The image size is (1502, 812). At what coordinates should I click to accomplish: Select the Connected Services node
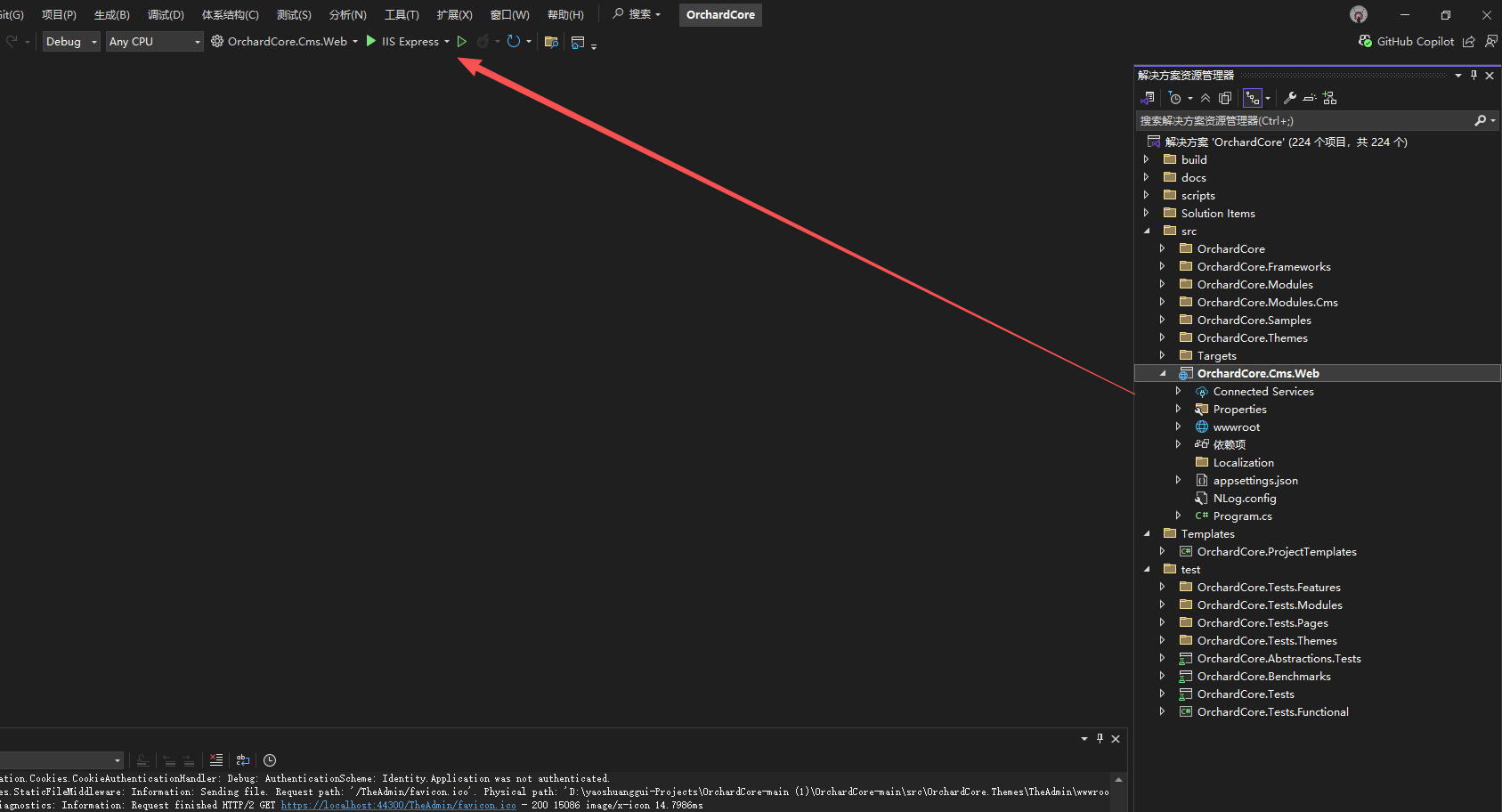(1263, 391)
